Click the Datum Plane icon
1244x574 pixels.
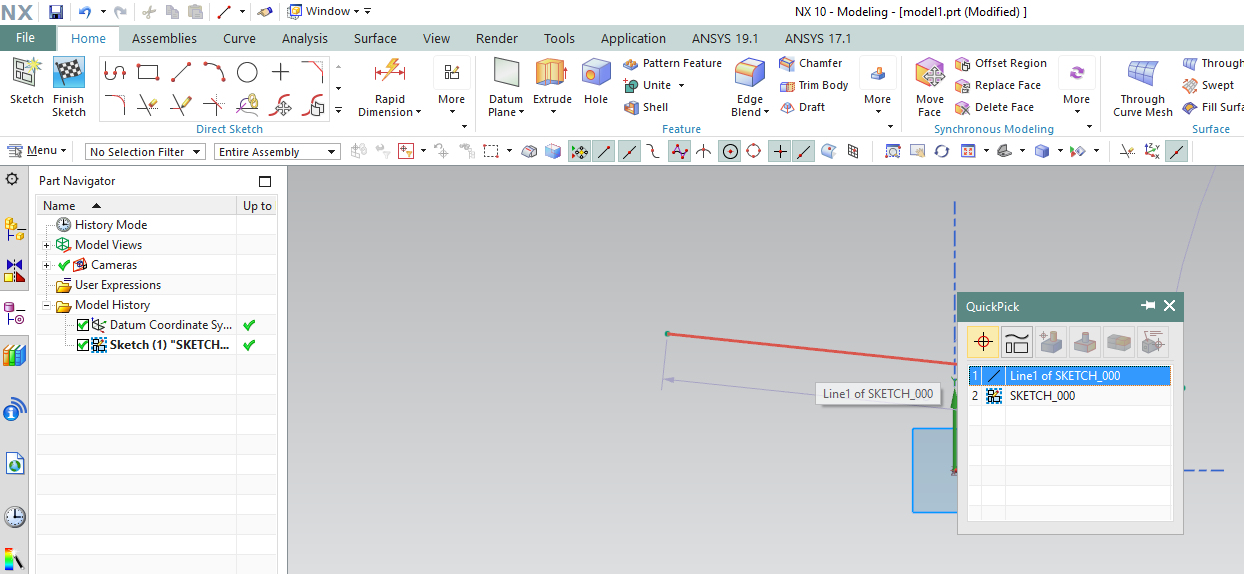[x=506, y=73]
